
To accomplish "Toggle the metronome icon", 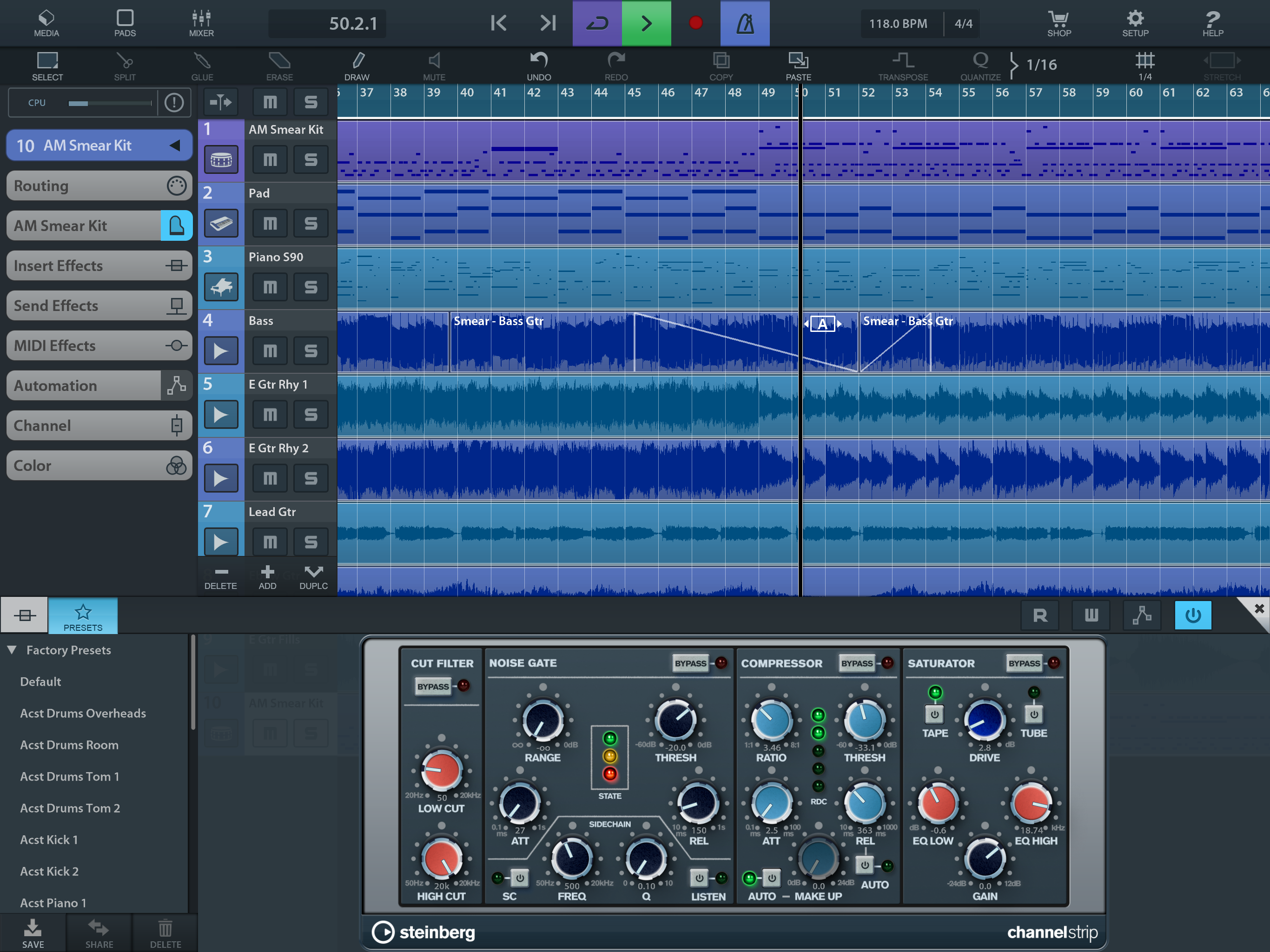I will coord(745,24).
